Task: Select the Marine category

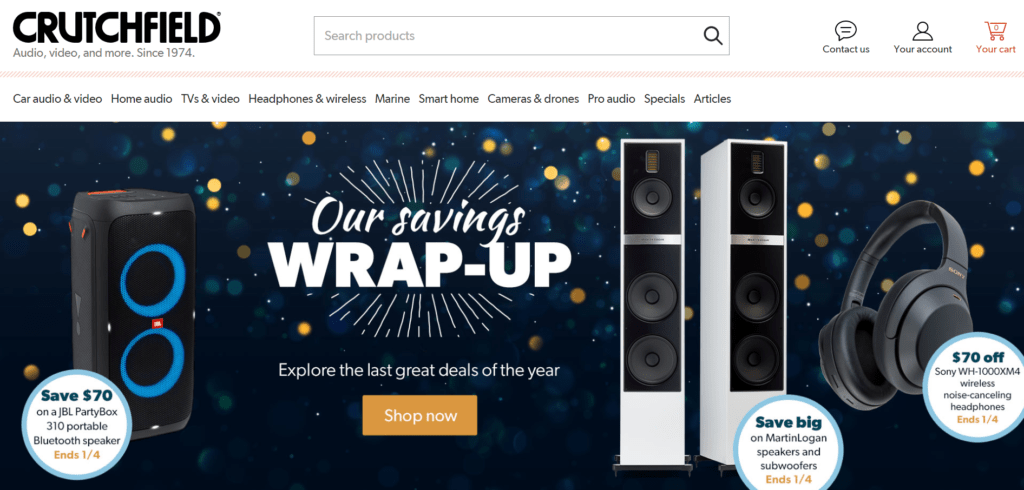Action: coord(392,99)
